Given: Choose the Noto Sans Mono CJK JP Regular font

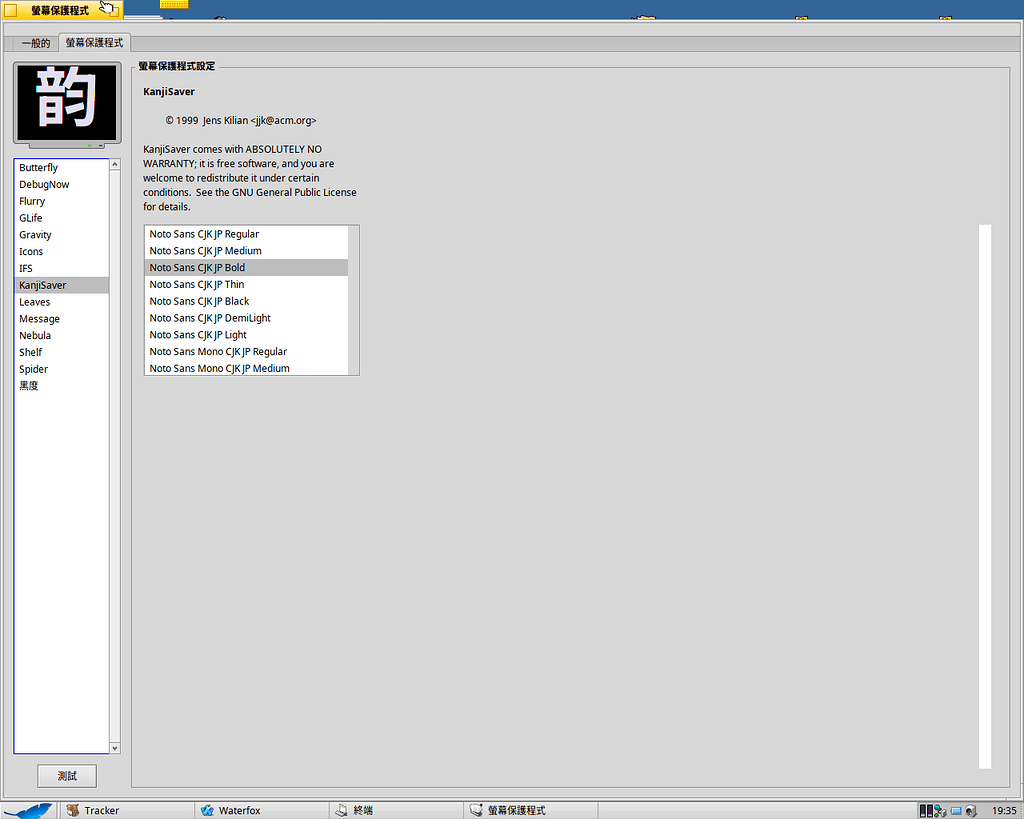Looking at the screenshot, I should (x=217, y=351).
